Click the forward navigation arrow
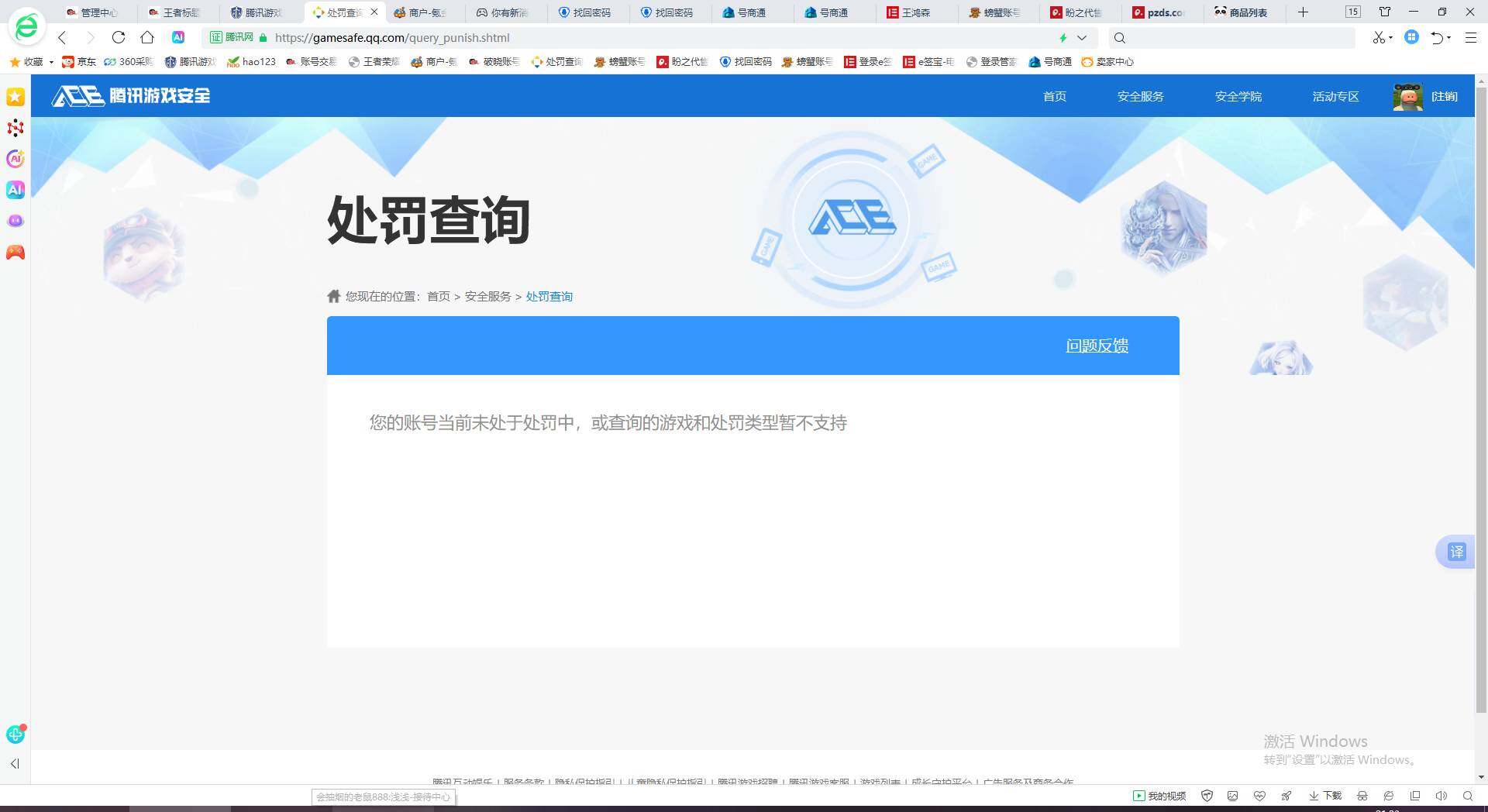 (90, 37)
